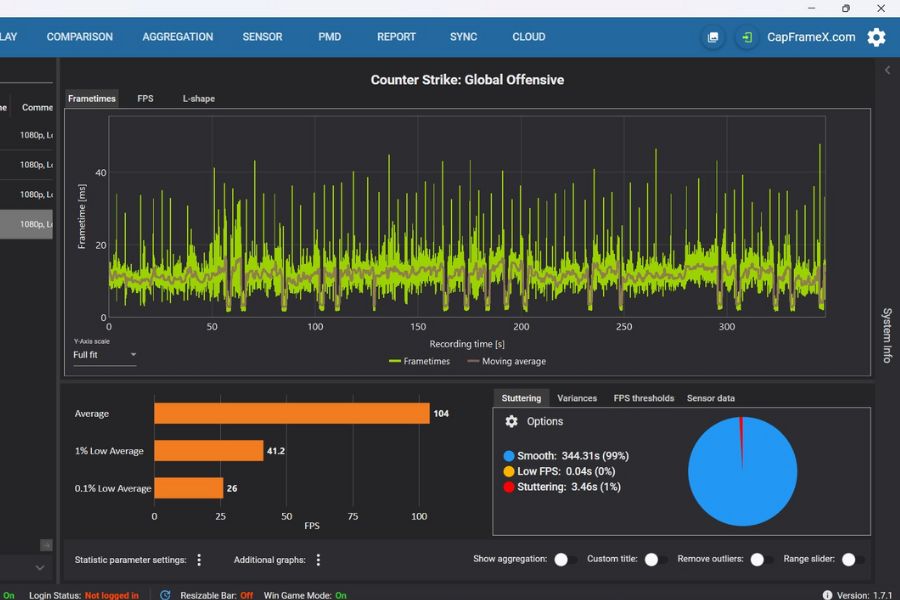Click the version info icon
The width and height of the screenshot is (900, 600).
pos(827,595)
